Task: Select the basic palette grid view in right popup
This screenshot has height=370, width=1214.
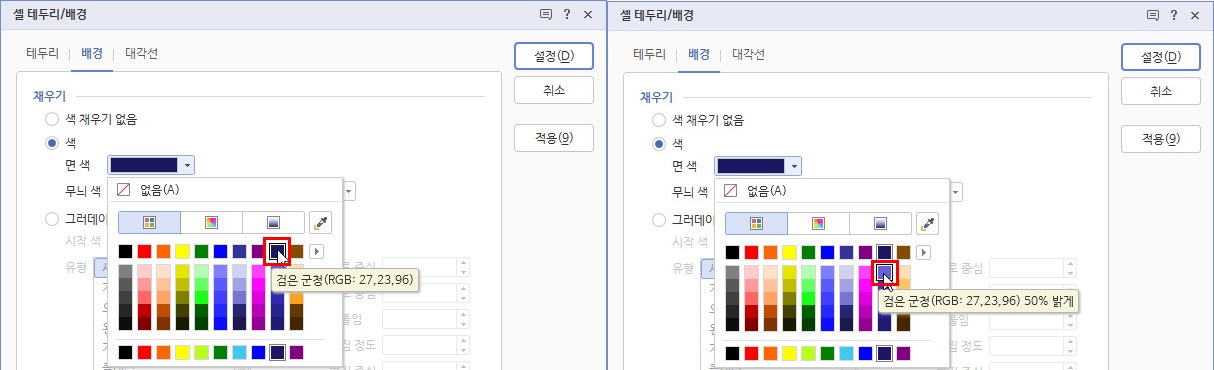Action: pos(756,222)
